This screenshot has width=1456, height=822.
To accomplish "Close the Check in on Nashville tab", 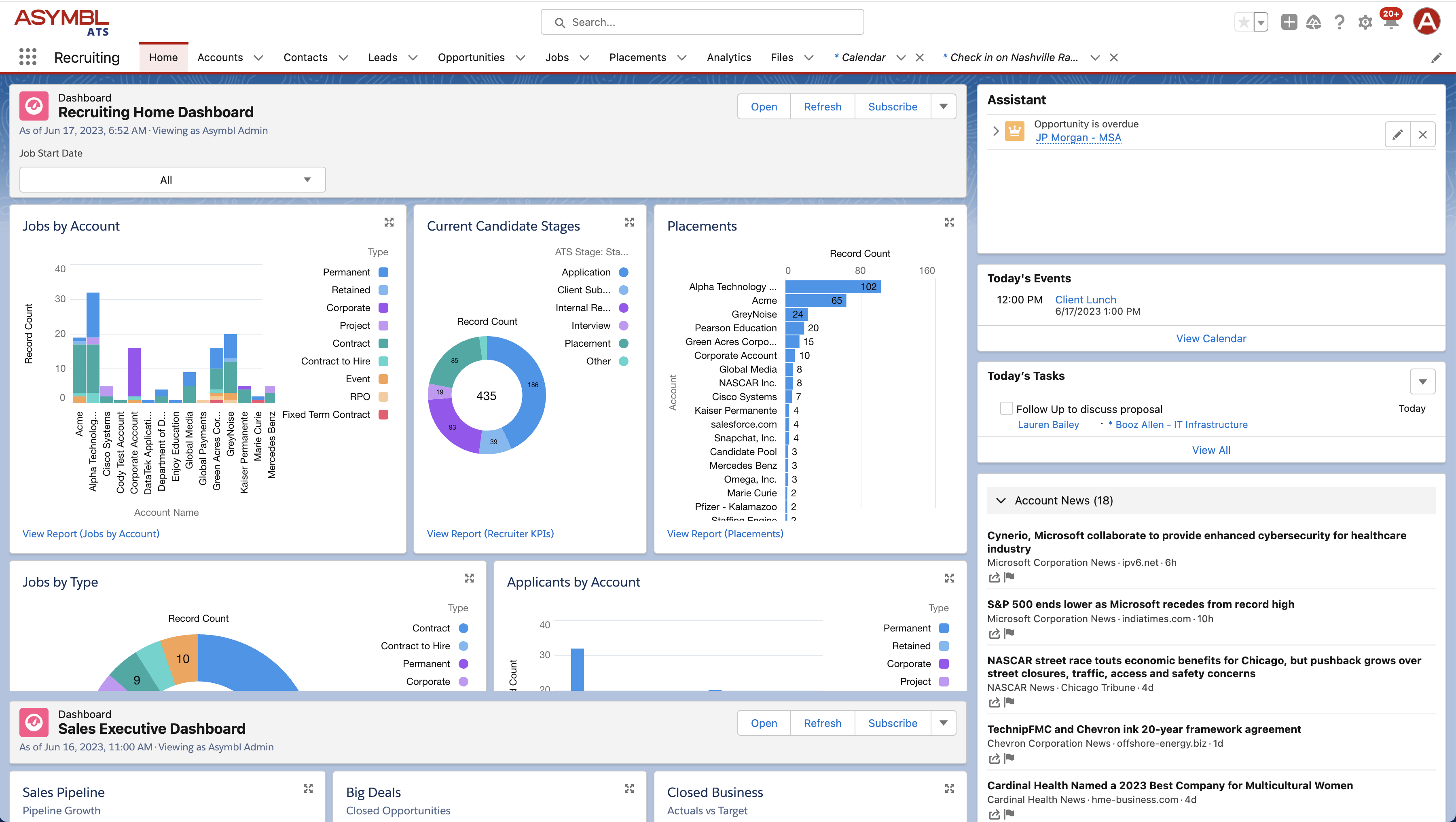I will click(1113, 58).
